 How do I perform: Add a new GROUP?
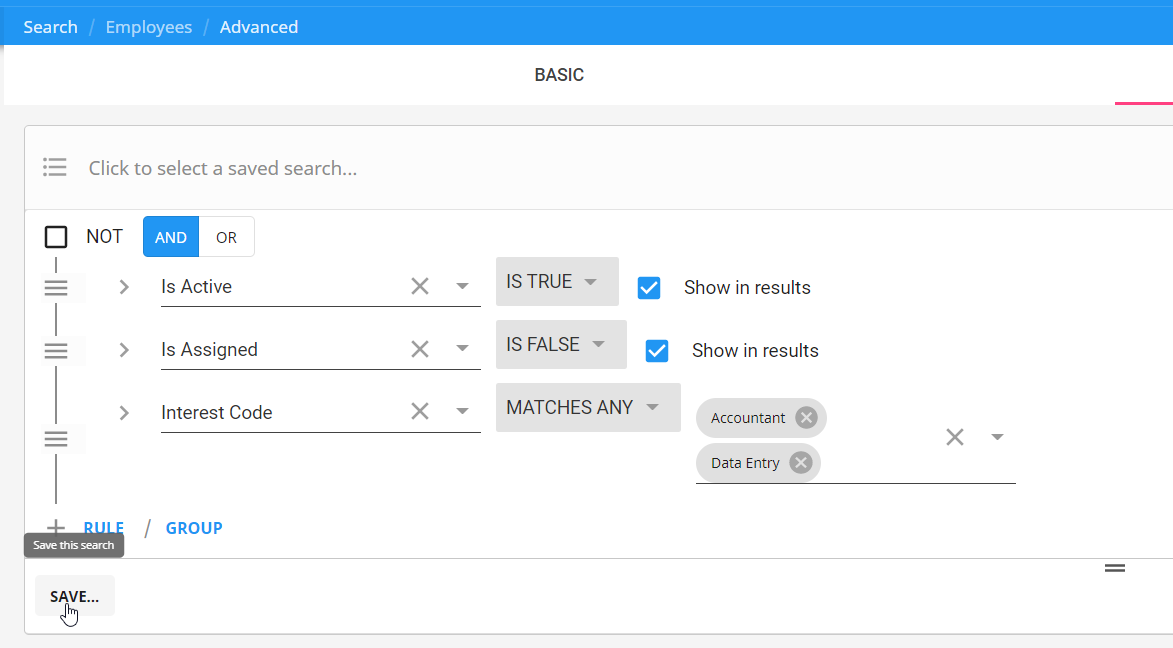coord(194,528)
